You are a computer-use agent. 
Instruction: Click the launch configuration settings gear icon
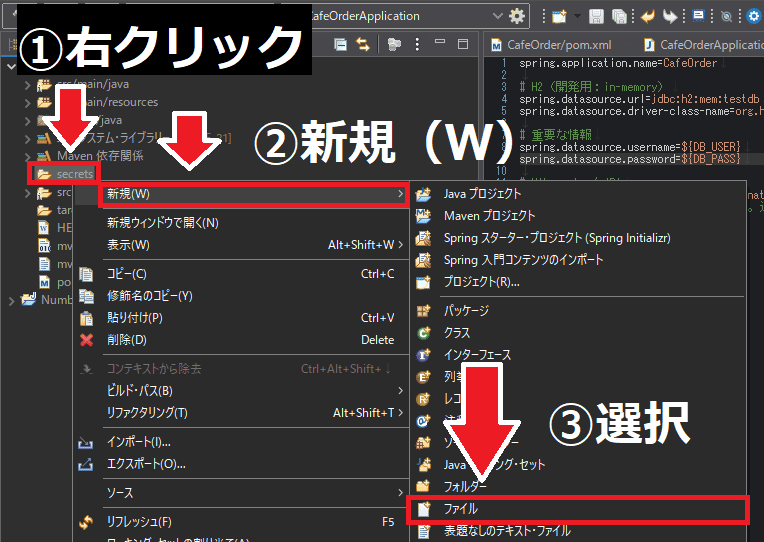(516, 16)
